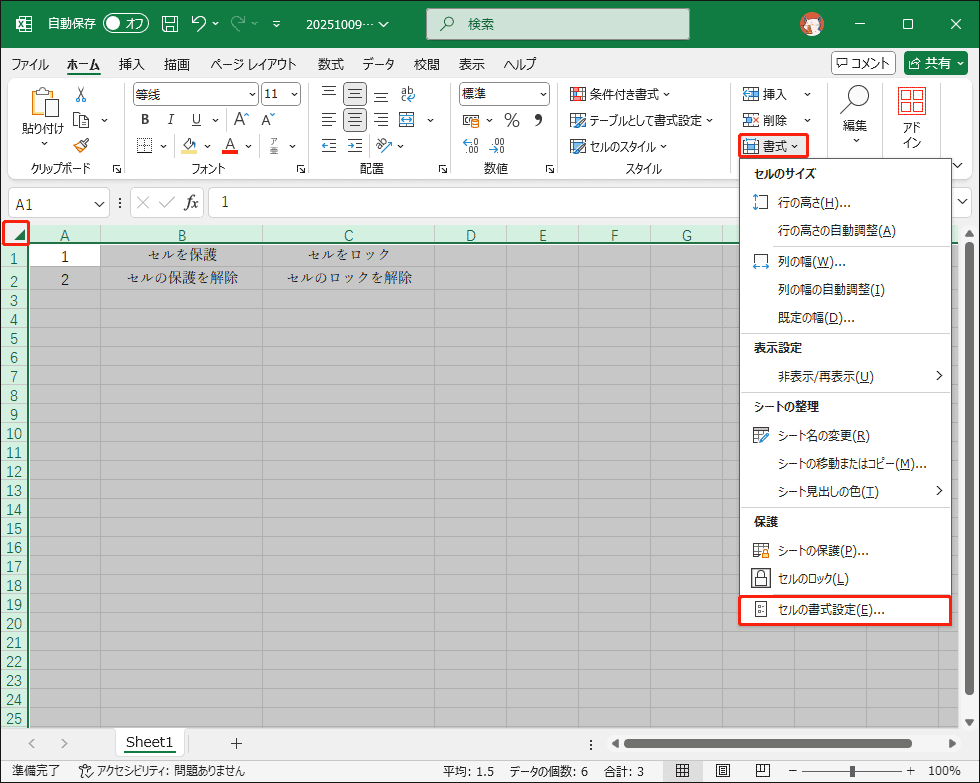This screenshot has width=980, height=783.
Task: Click the コメント button
Action: click(862, 63)
